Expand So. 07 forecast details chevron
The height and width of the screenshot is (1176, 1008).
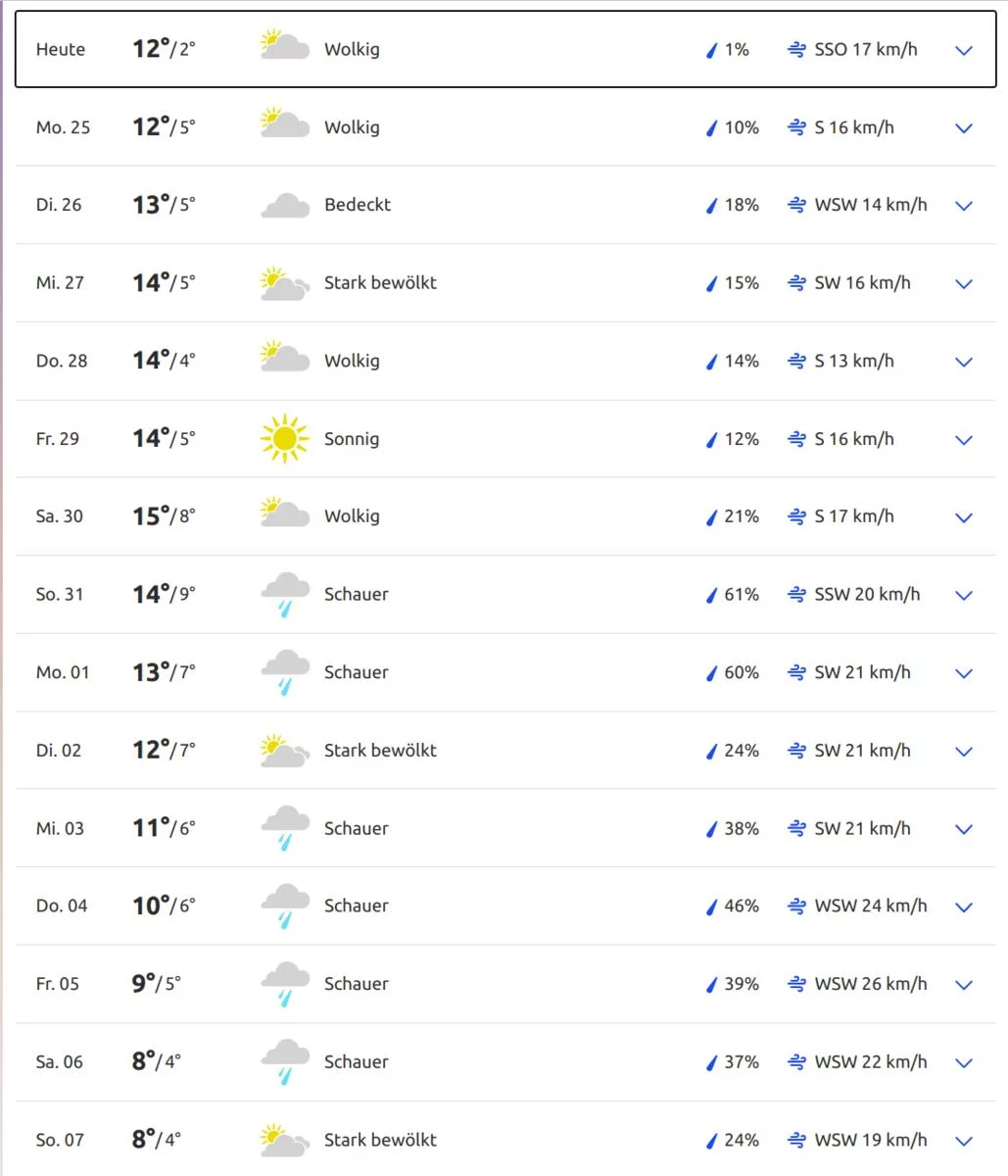pos(964,1141)
